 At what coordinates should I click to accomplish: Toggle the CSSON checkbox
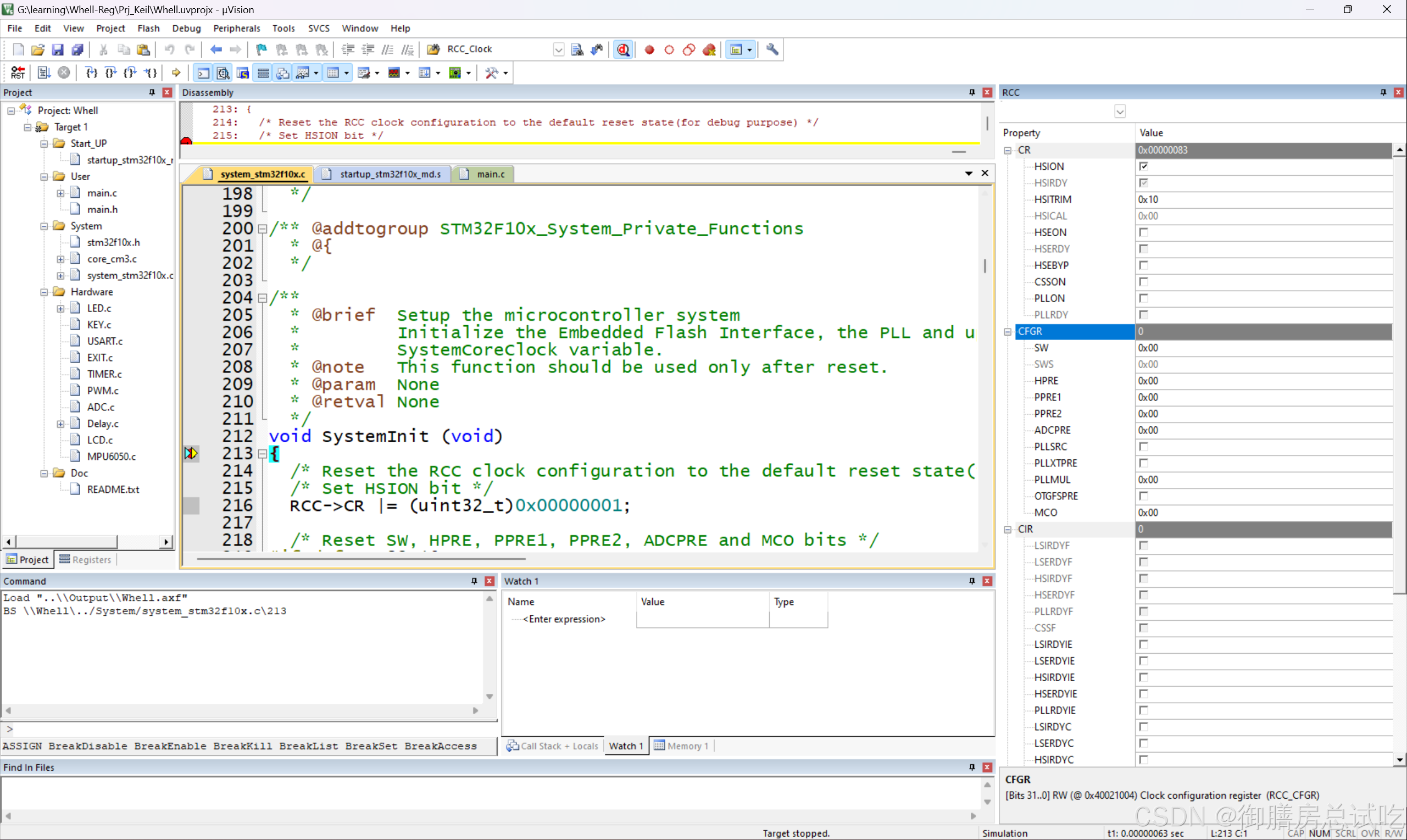[x=1143, y=281]
